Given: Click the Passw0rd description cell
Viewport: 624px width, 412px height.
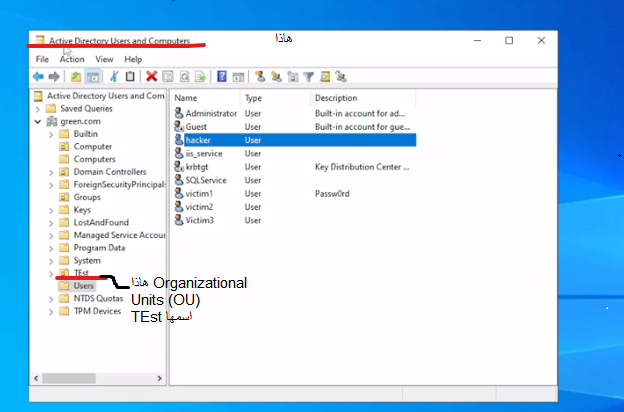Looking at the screenshot, I should (332, 194).
